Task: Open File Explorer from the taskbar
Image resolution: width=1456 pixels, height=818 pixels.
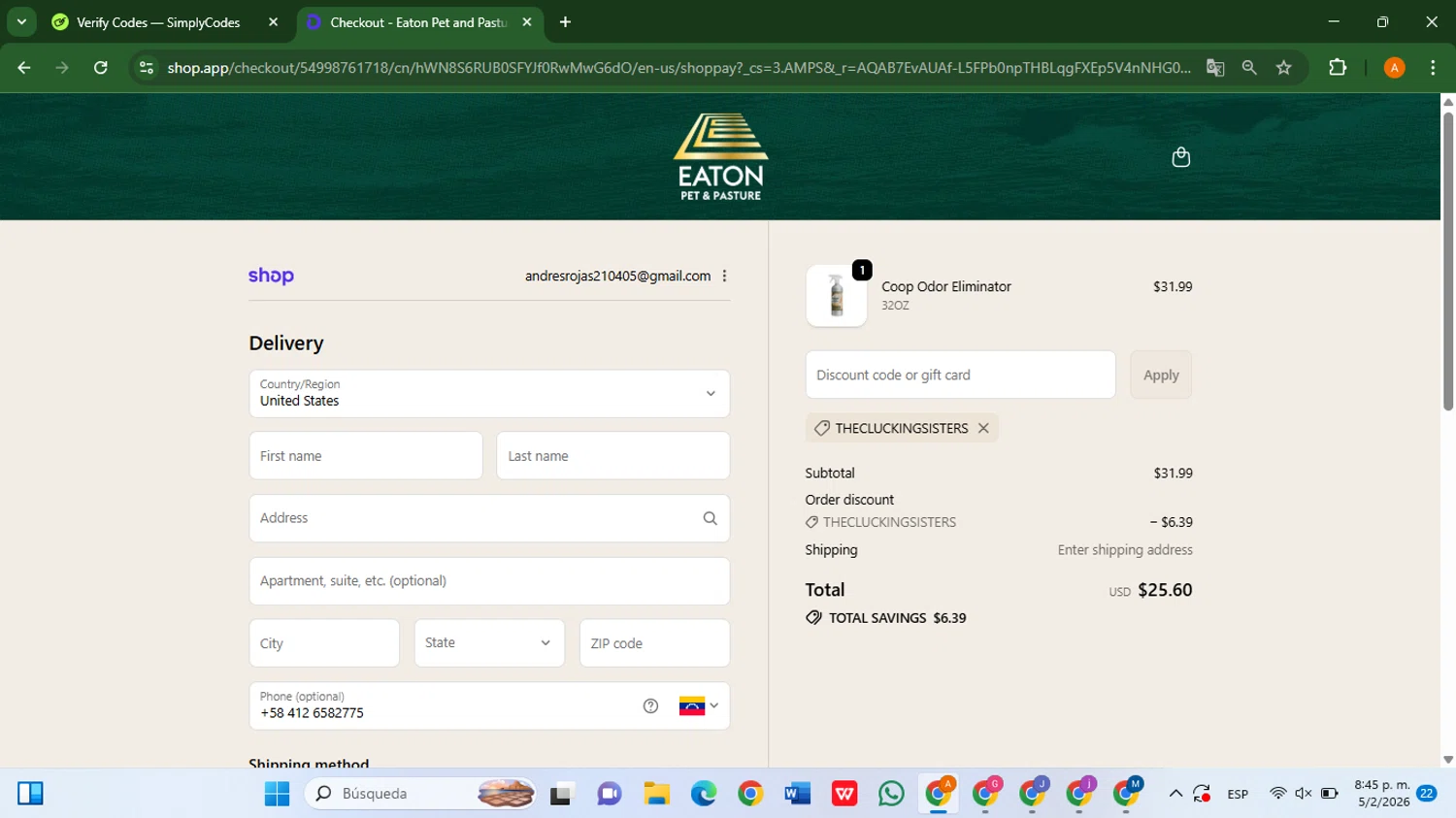Action: click(x=657, y=794)
